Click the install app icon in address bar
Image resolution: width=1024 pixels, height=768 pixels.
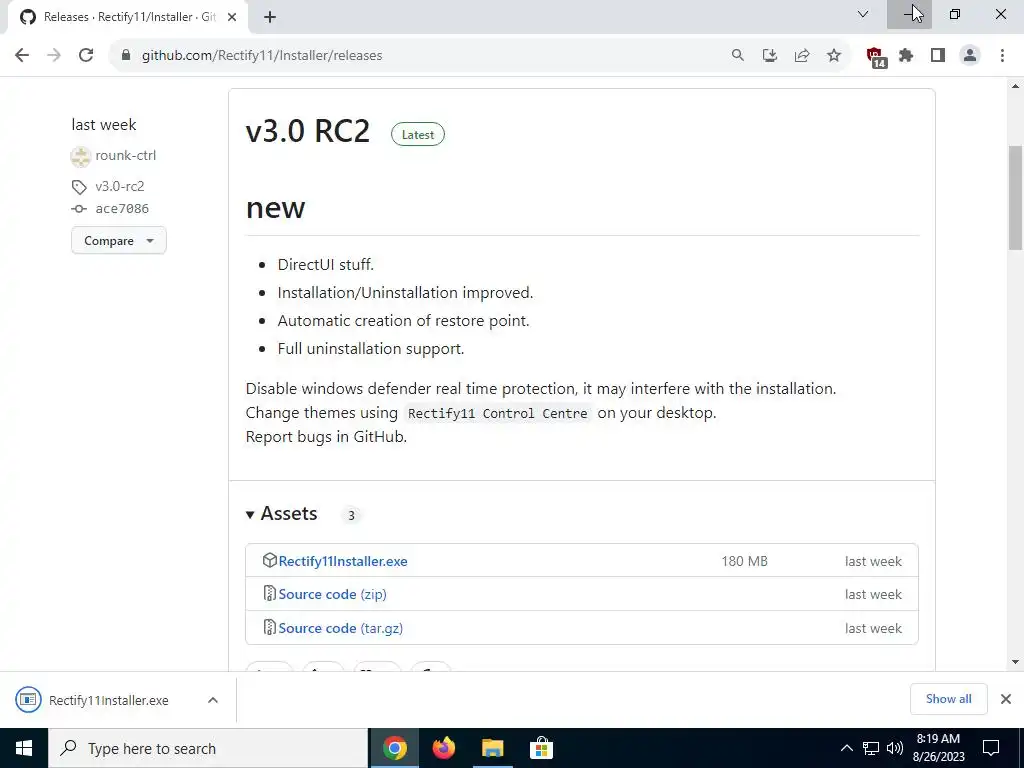click(770, 56)
